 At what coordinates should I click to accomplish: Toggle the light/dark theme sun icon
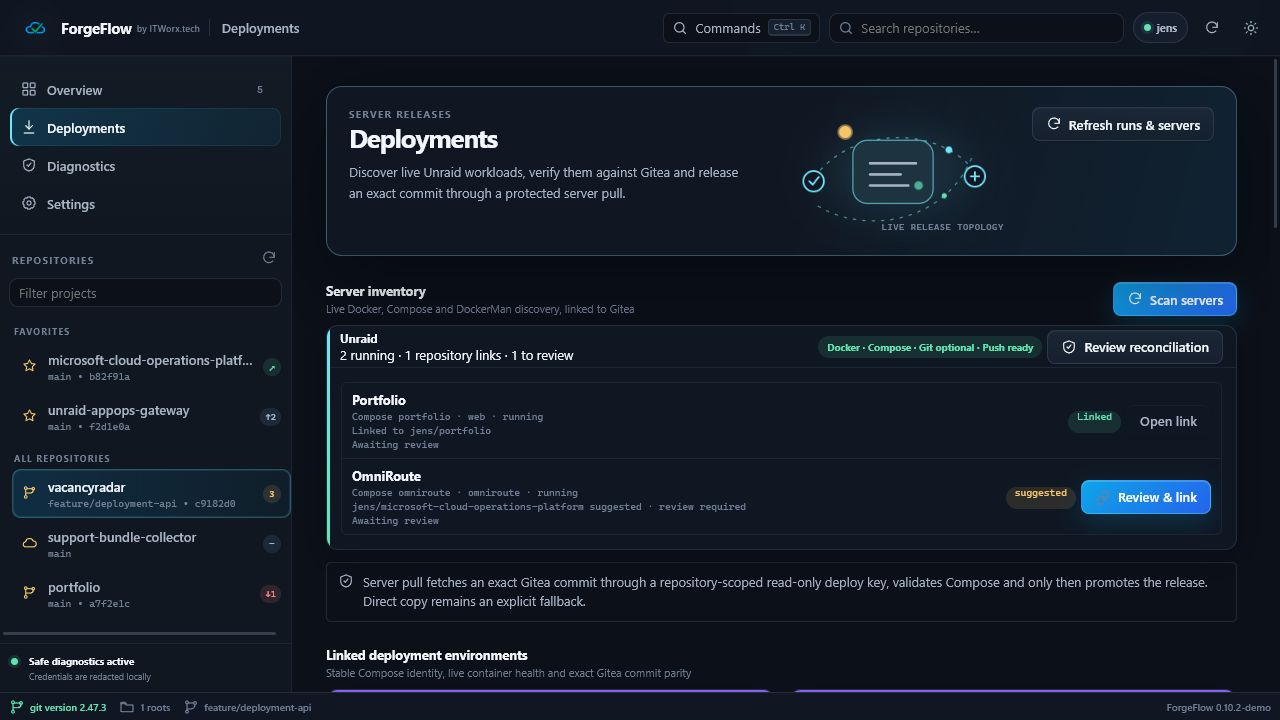[x=1251, y=28]
